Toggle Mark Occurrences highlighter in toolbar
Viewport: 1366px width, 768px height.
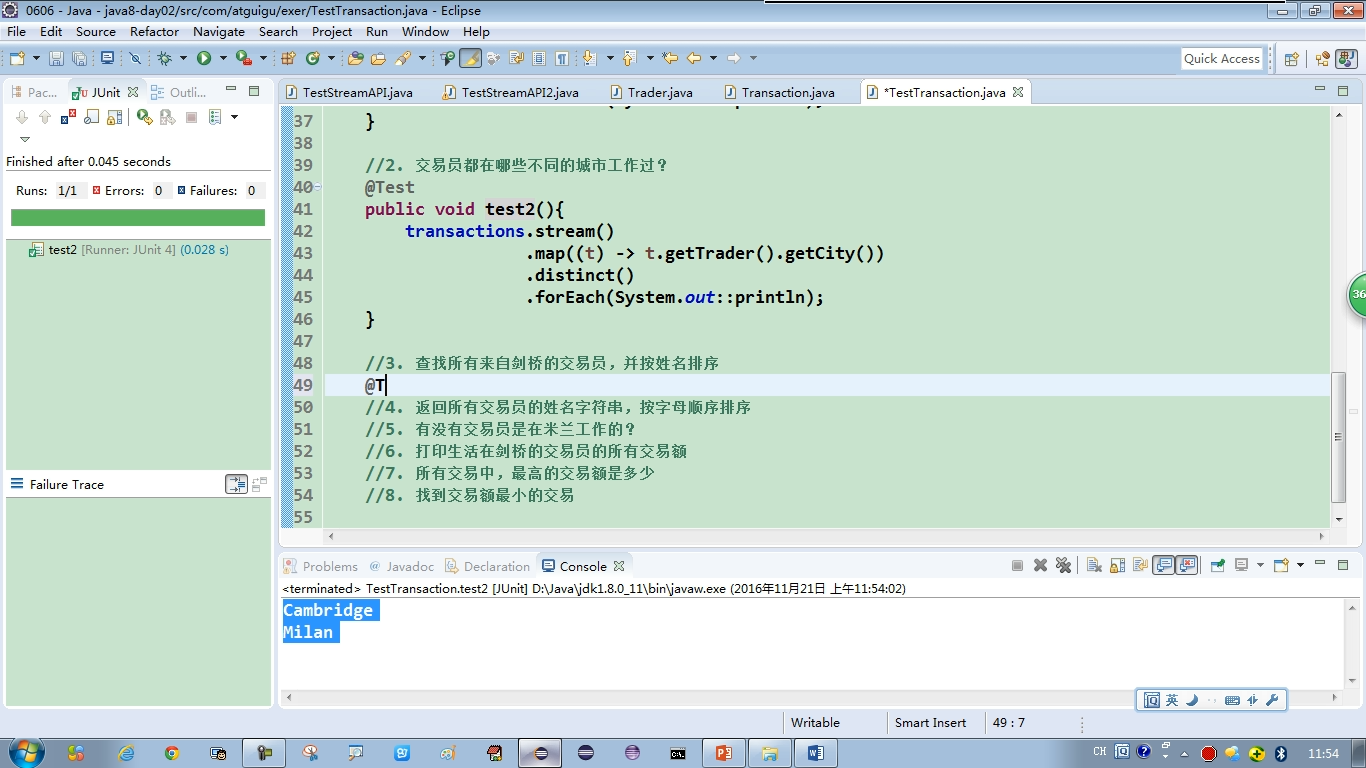[472, 59]
